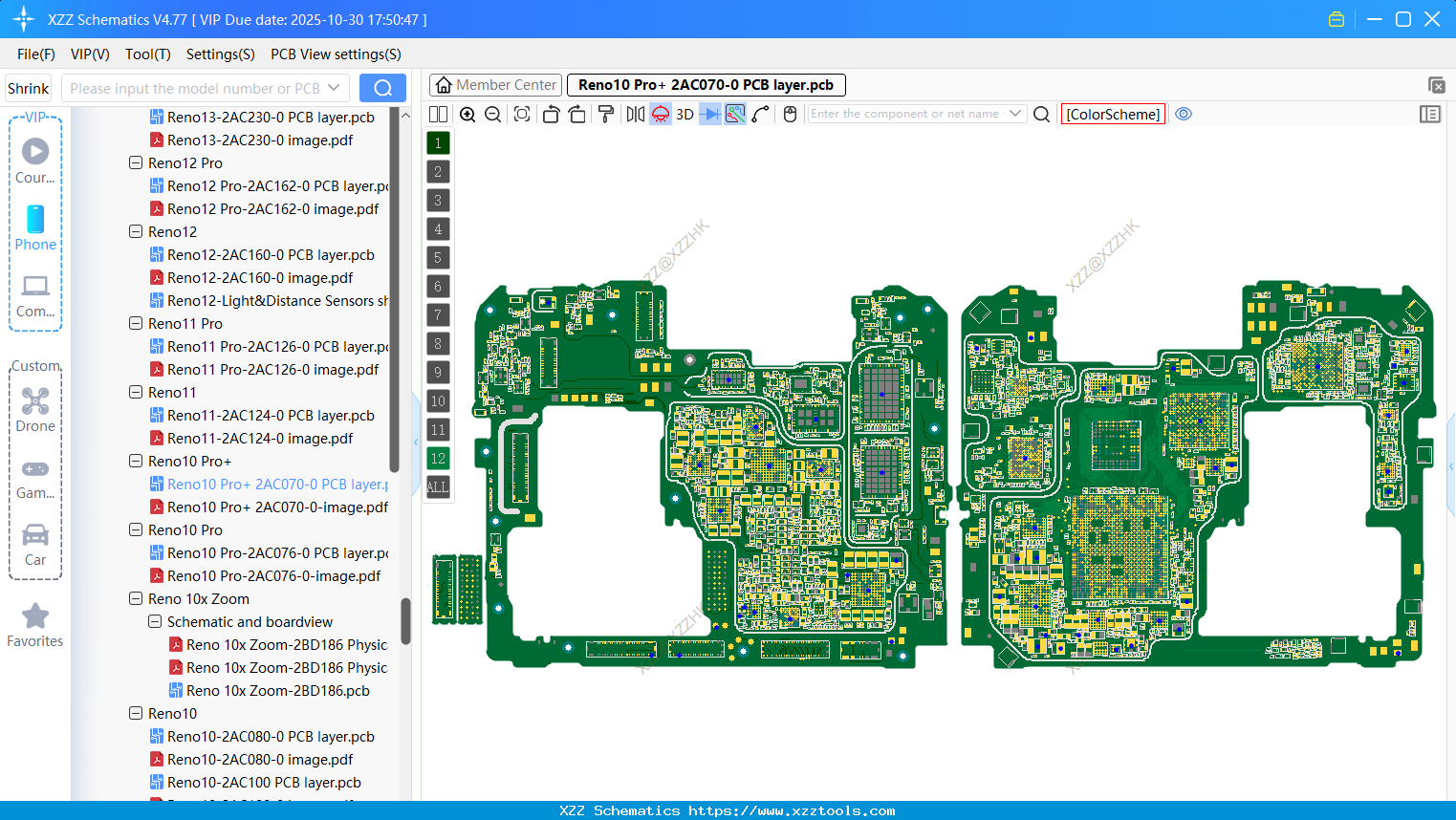Activate the board mirror/flip icon
Image resolution: width=1456 pixels, height=820 pixels.
click(634, 114)
